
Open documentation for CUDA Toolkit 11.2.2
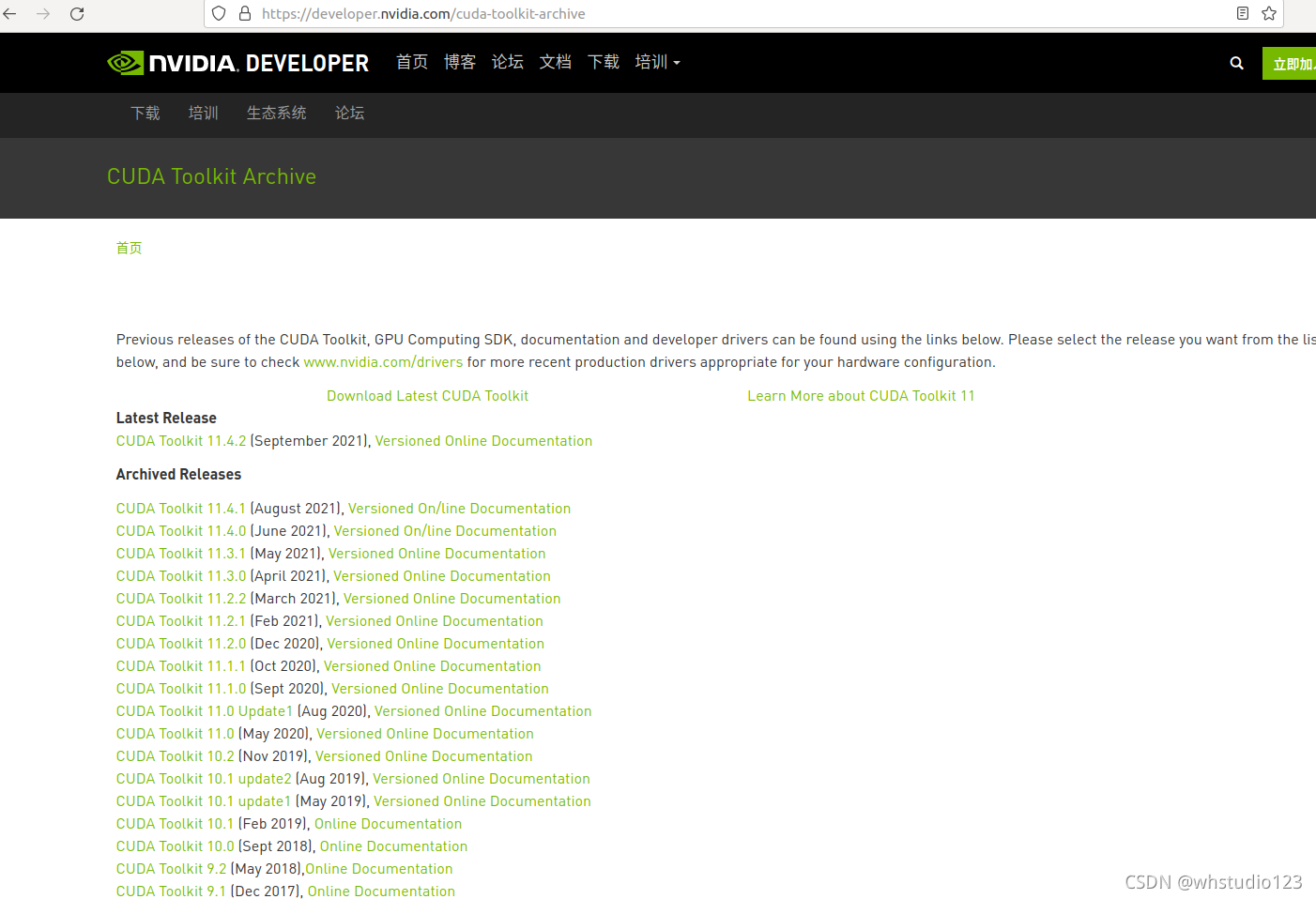pos(451,599)
